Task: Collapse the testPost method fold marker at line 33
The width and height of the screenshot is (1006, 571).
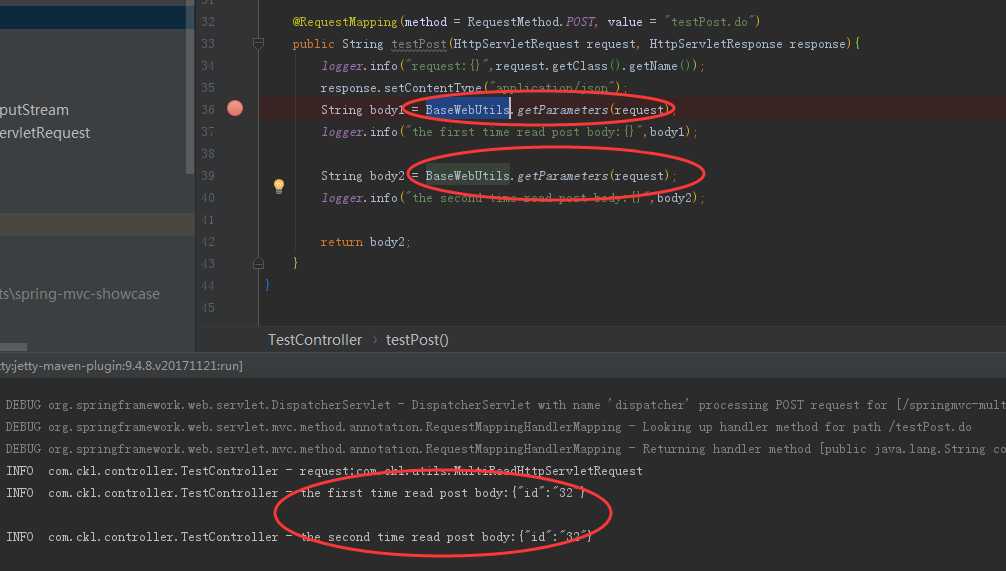Action: [258, 44]
